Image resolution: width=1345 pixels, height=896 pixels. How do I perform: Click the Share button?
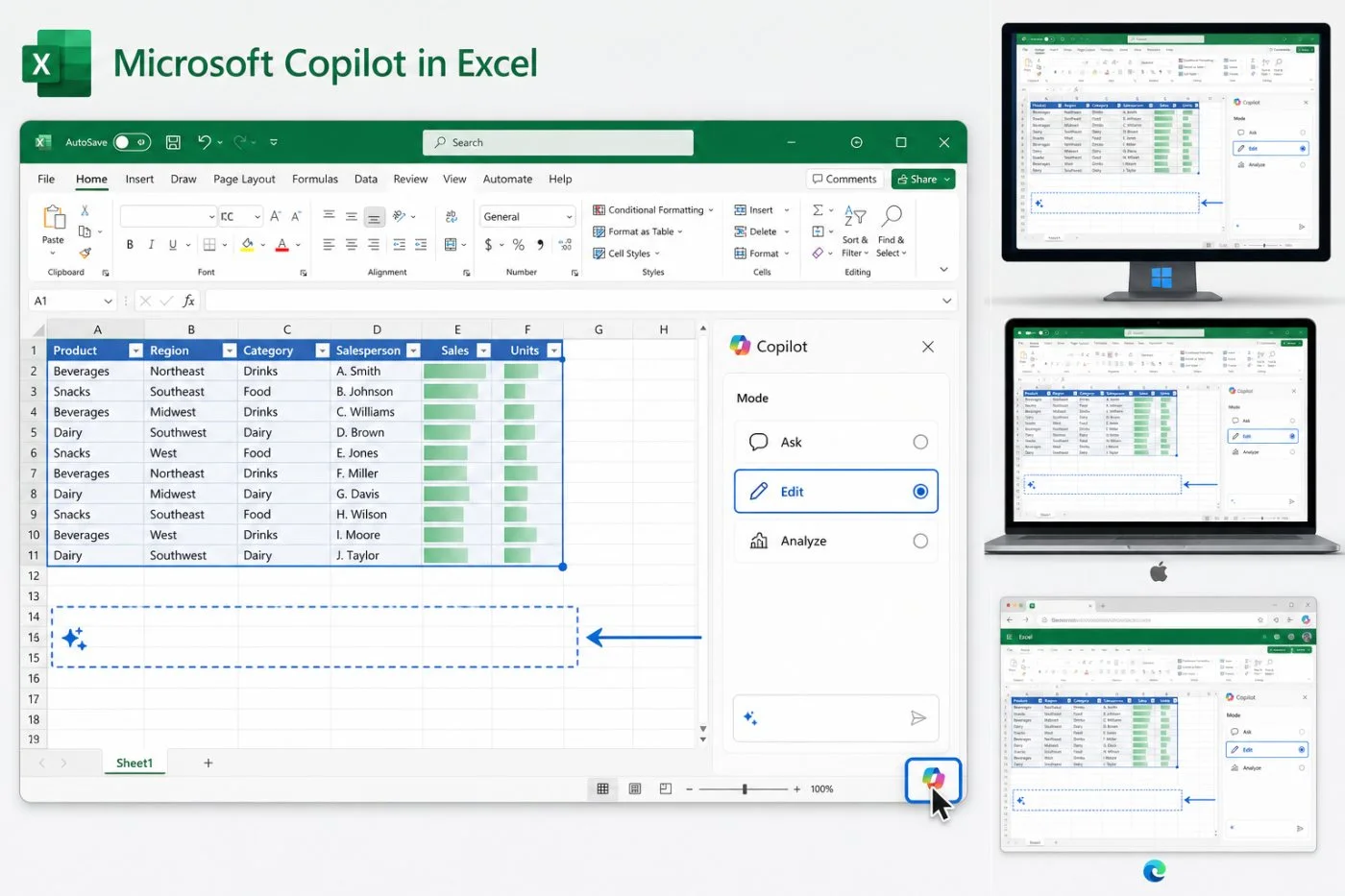923,179
